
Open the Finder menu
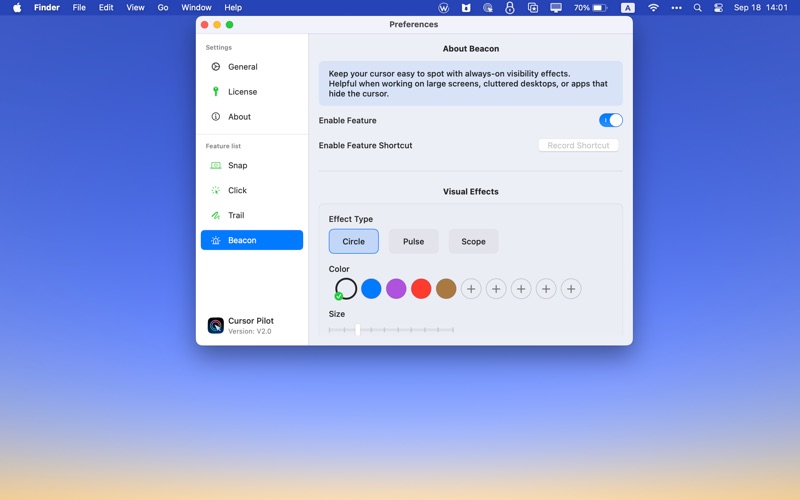click(47, 8)
